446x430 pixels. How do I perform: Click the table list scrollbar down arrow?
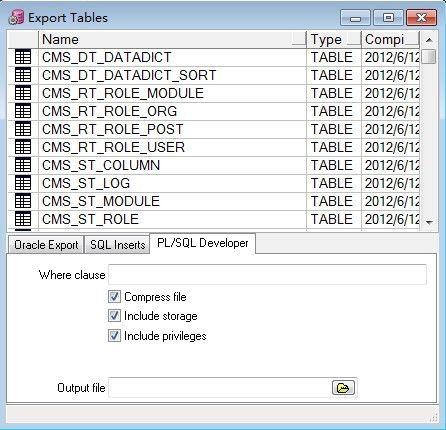(x=429, y=222)
